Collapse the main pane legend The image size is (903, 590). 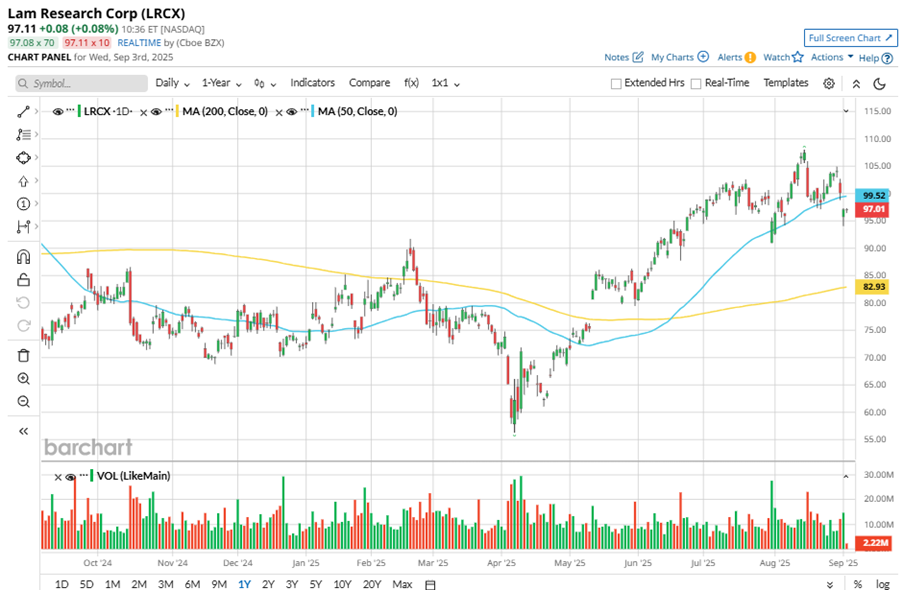pos(846,111)
